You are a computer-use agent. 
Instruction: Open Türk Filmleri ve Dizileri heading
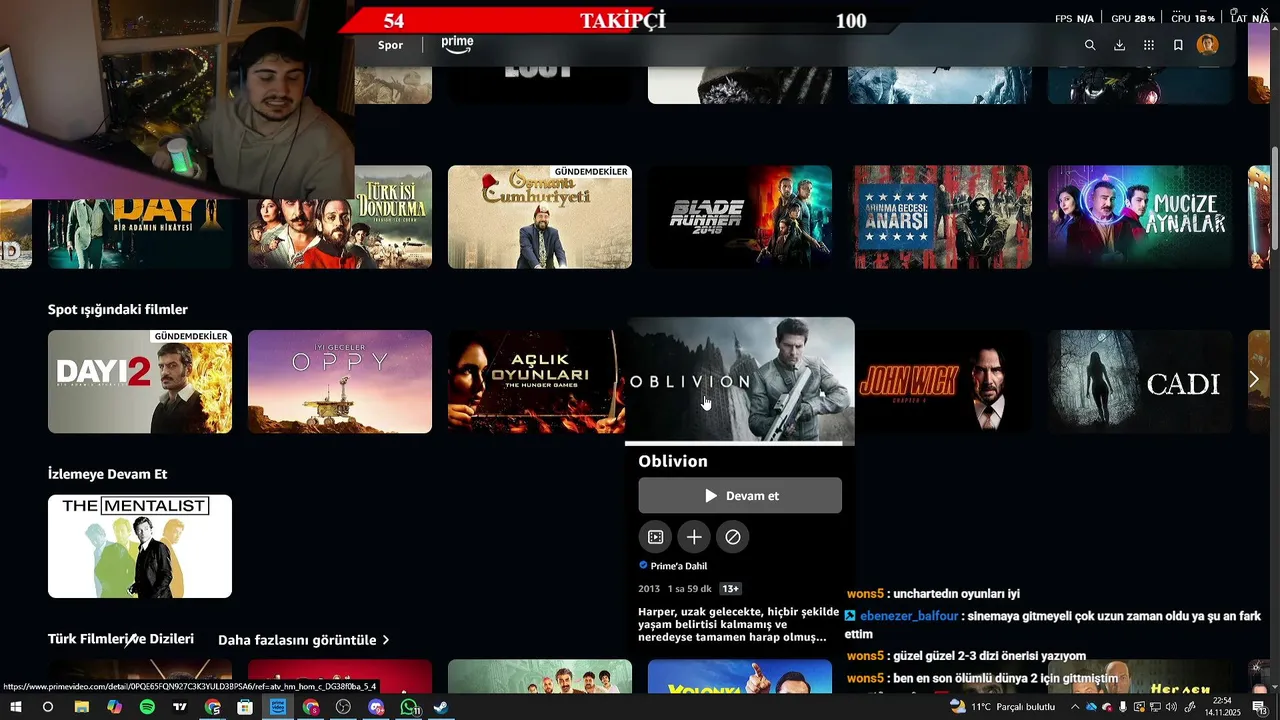click(121, 639)
